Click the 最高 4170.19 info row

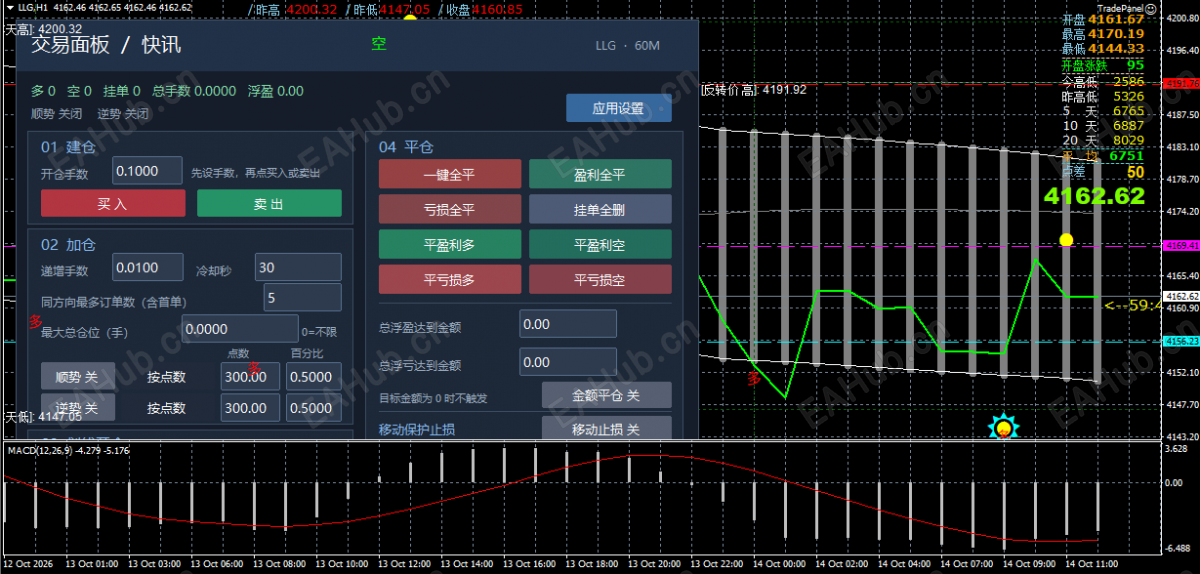pos(1103,33)
